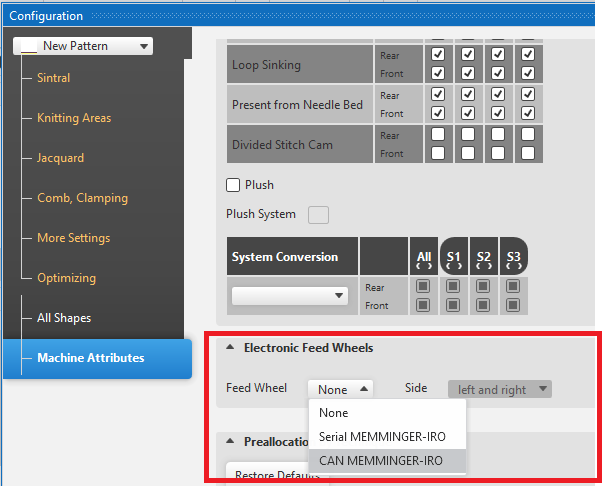Click the empty Plush System box

pos(318,214)
